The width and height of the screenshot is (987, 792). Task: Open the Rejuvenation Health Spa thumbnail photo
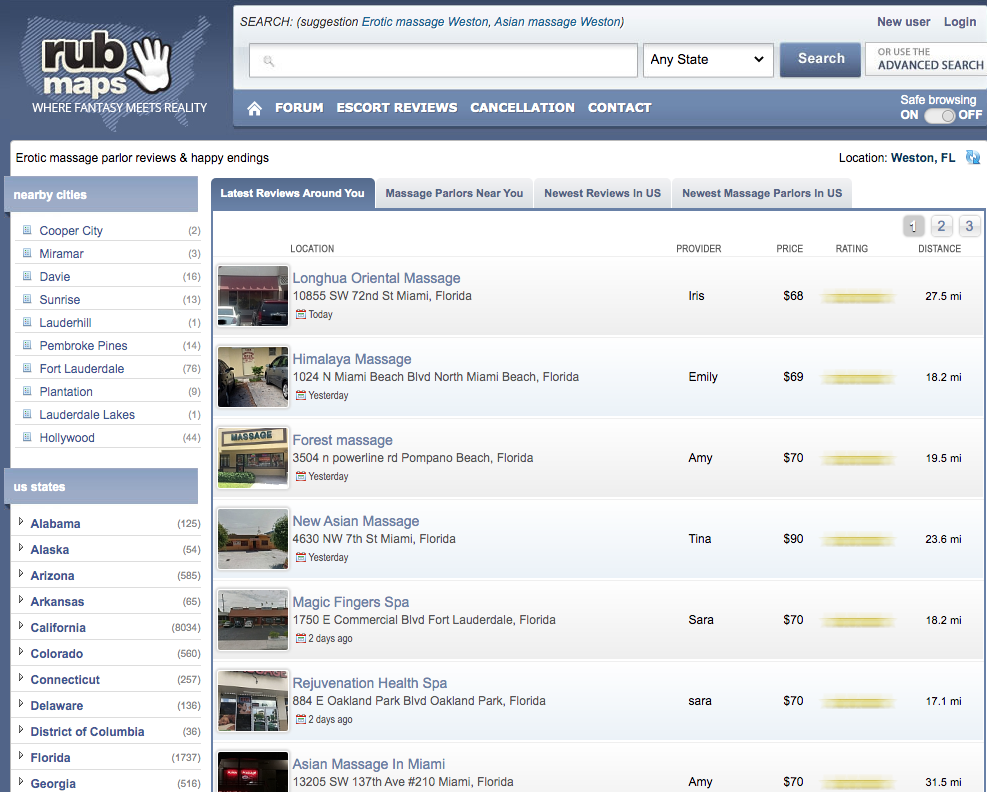(253, 701)
